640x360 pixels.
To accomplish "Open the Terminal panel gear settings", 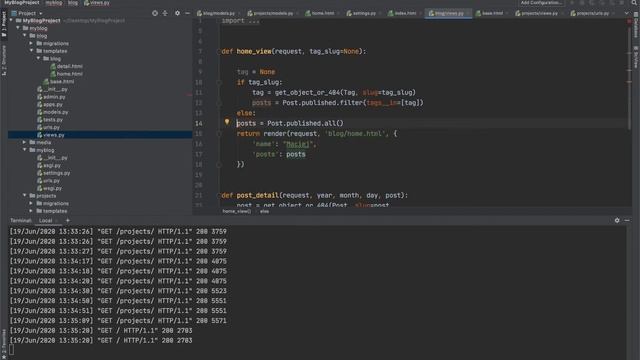I will click(617, 220).
